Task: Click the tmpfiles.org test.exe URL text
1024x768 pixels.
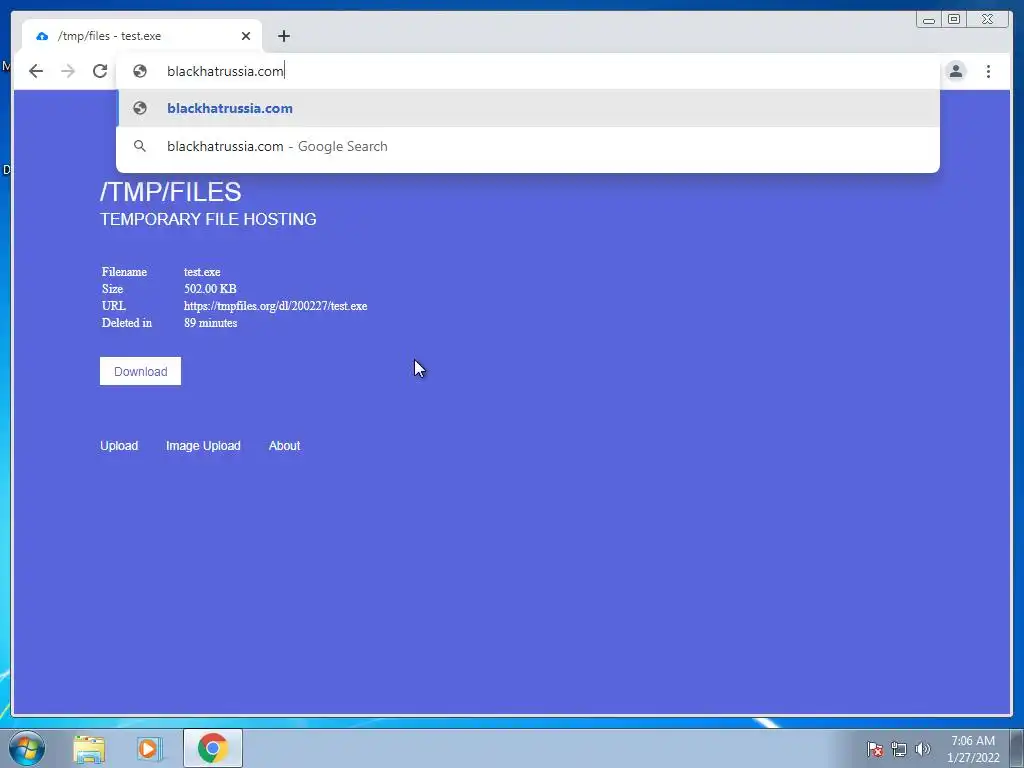Action: [x=276, y=306]
